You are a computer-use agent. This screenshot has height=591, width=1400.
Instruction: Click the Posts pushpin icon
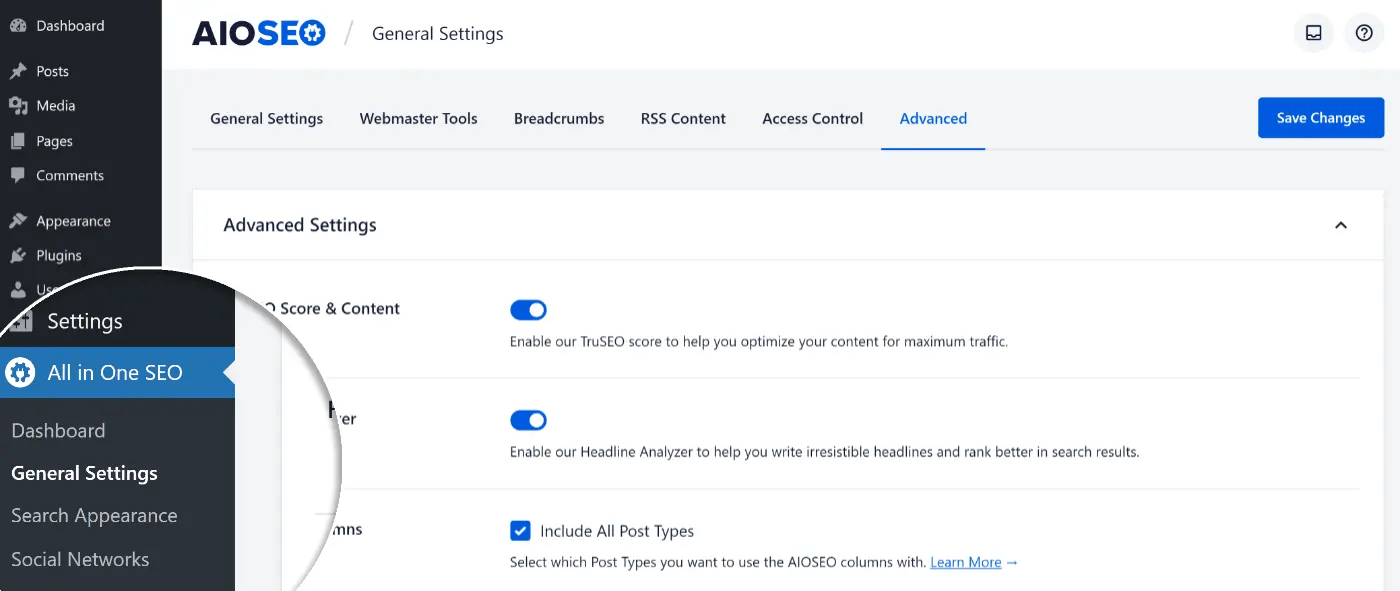pyautogui.click(x=18, y=71)
